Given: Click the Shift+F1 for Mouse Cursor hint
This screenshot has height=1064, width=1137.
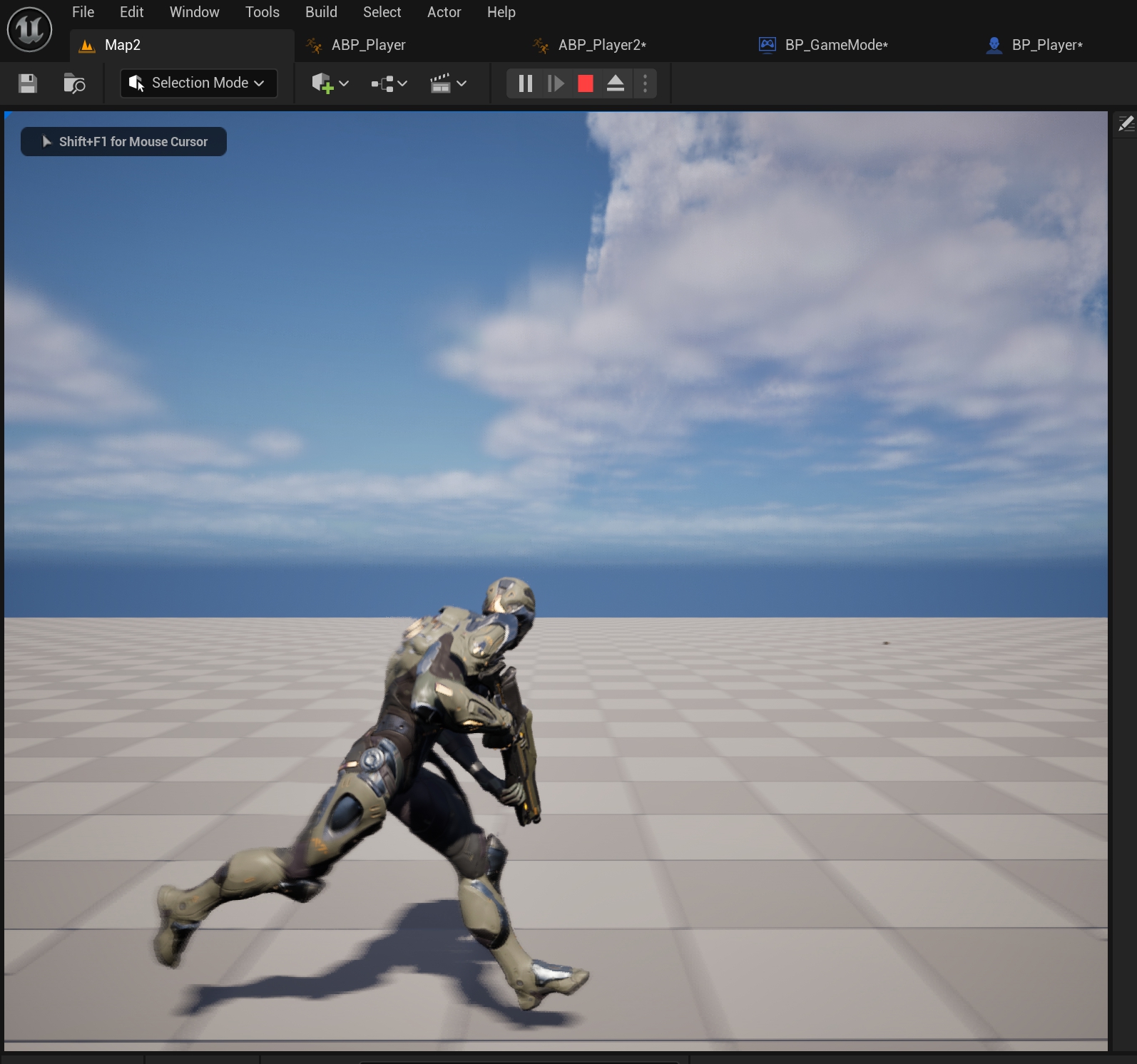Looking at the screenshot, I should click(x=123, y=141).
